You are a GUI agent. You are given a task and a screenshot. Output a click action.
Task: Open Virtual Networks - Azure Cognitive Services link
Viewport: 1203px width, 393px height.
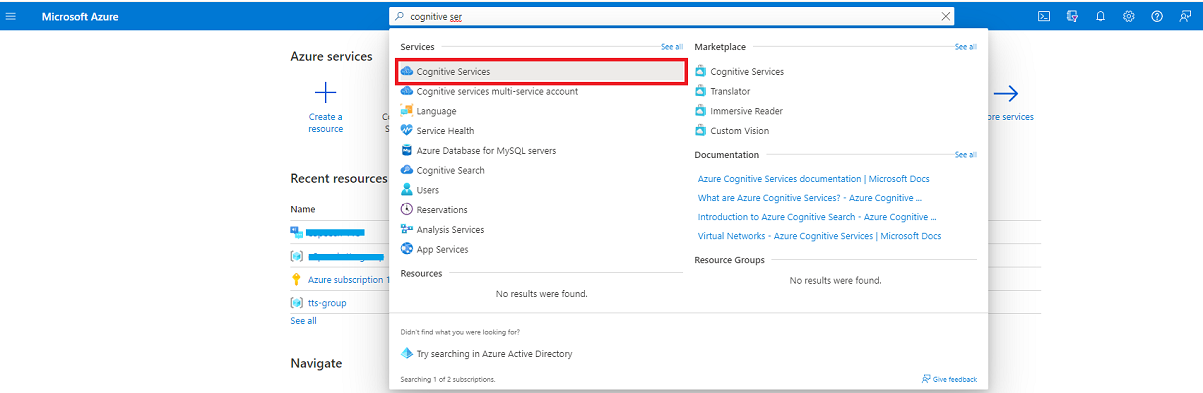click(819, 236)
